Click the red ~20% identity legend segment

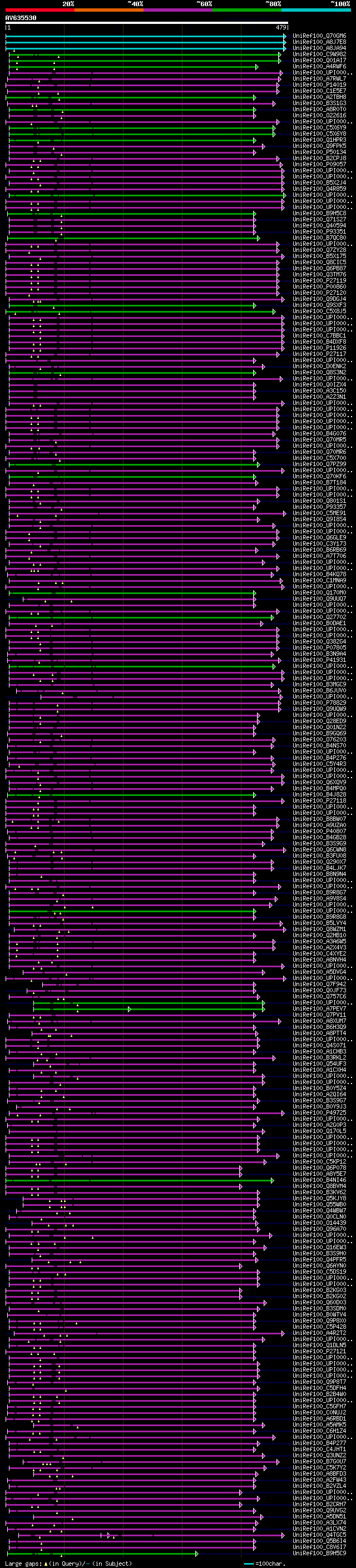pos(39,10)
